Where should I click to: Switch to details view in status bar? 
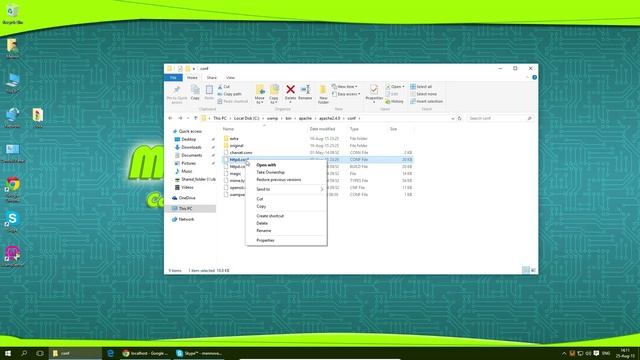[x=526, y=270]
